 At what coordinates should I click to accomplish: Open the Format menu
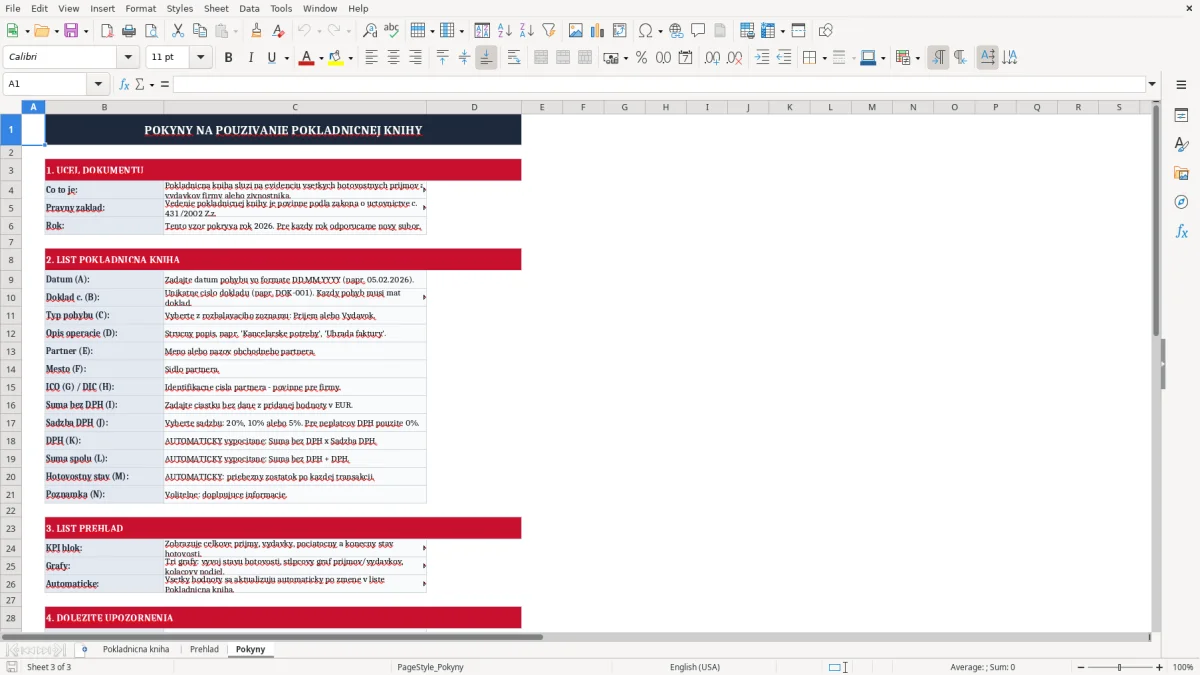140,8
